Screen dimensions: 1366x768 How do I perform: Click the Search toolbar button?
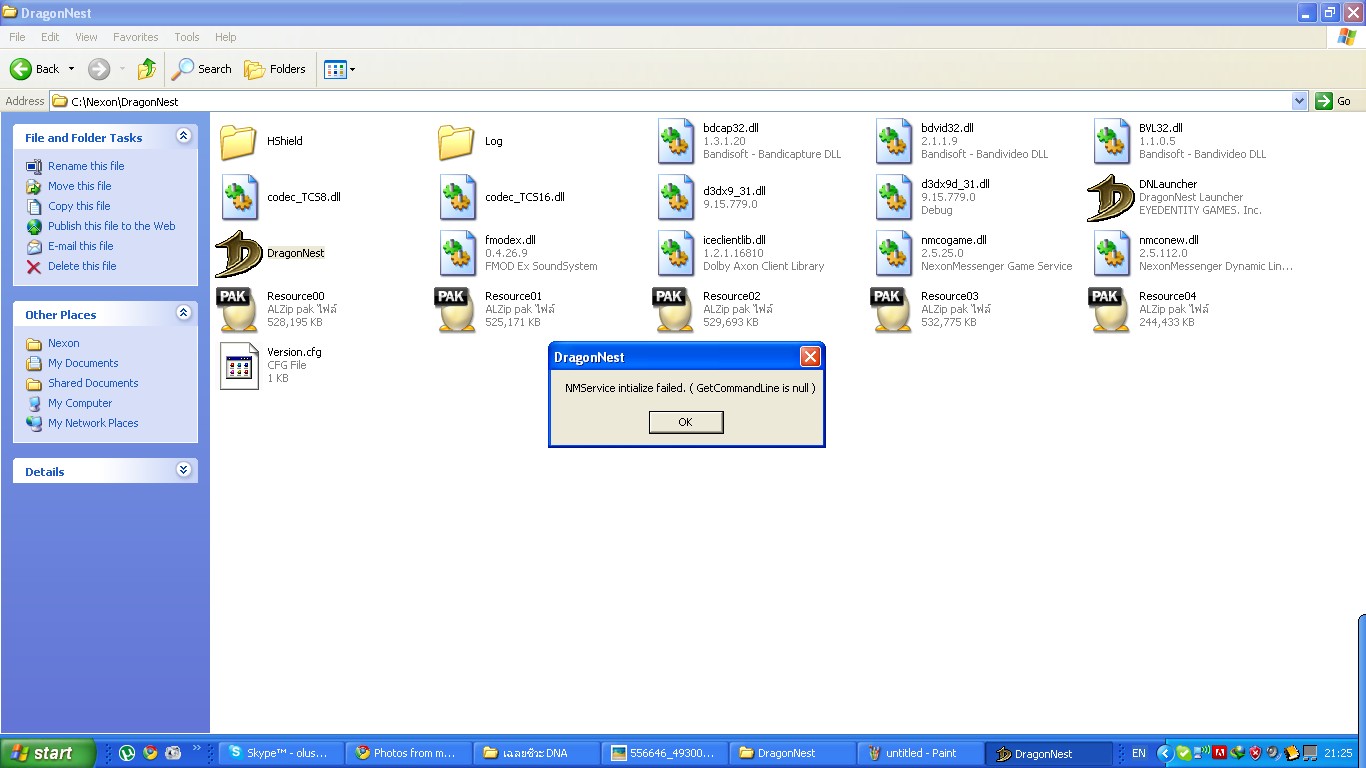202,69
